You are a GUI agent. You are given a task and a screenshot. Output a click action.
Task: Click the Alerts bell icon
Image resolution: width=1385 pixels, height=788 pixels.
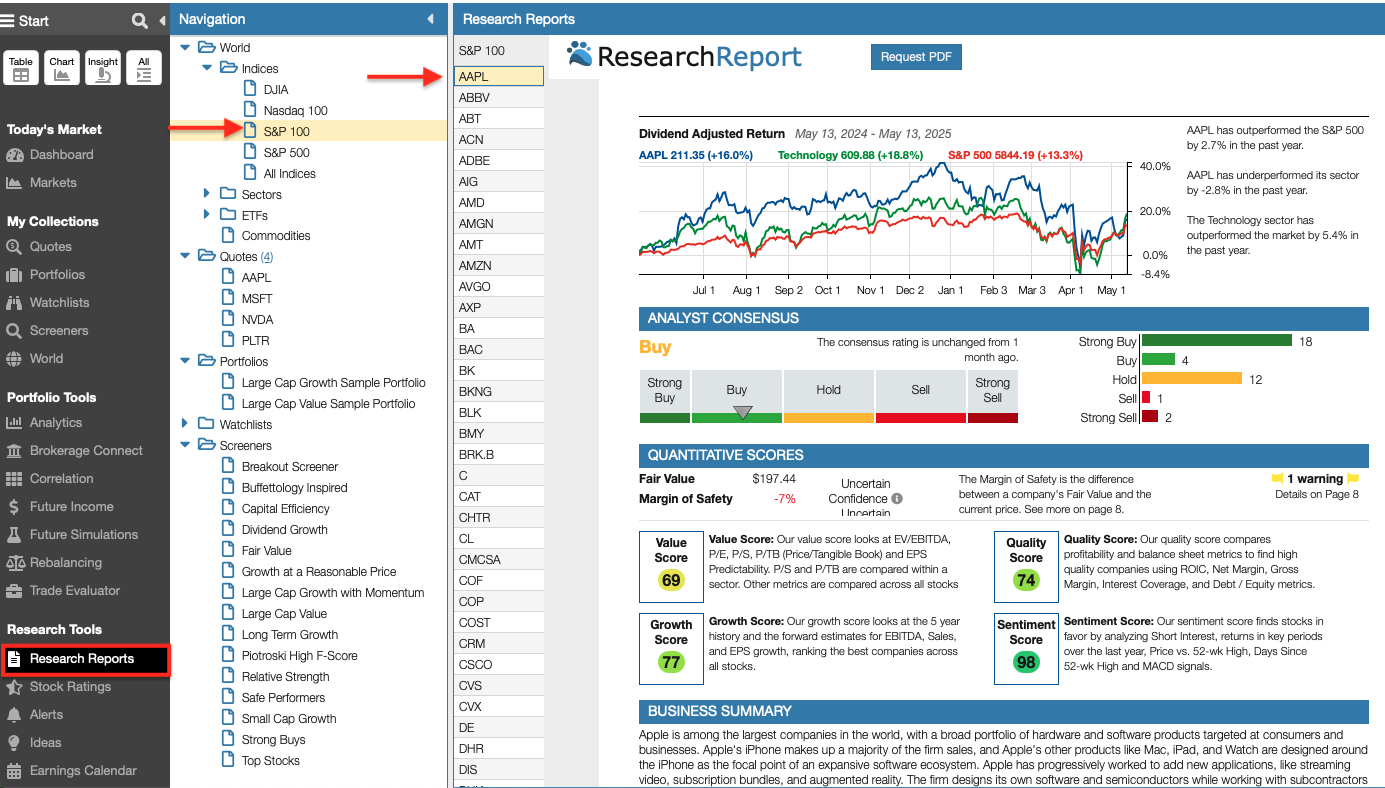coord(14,715)
